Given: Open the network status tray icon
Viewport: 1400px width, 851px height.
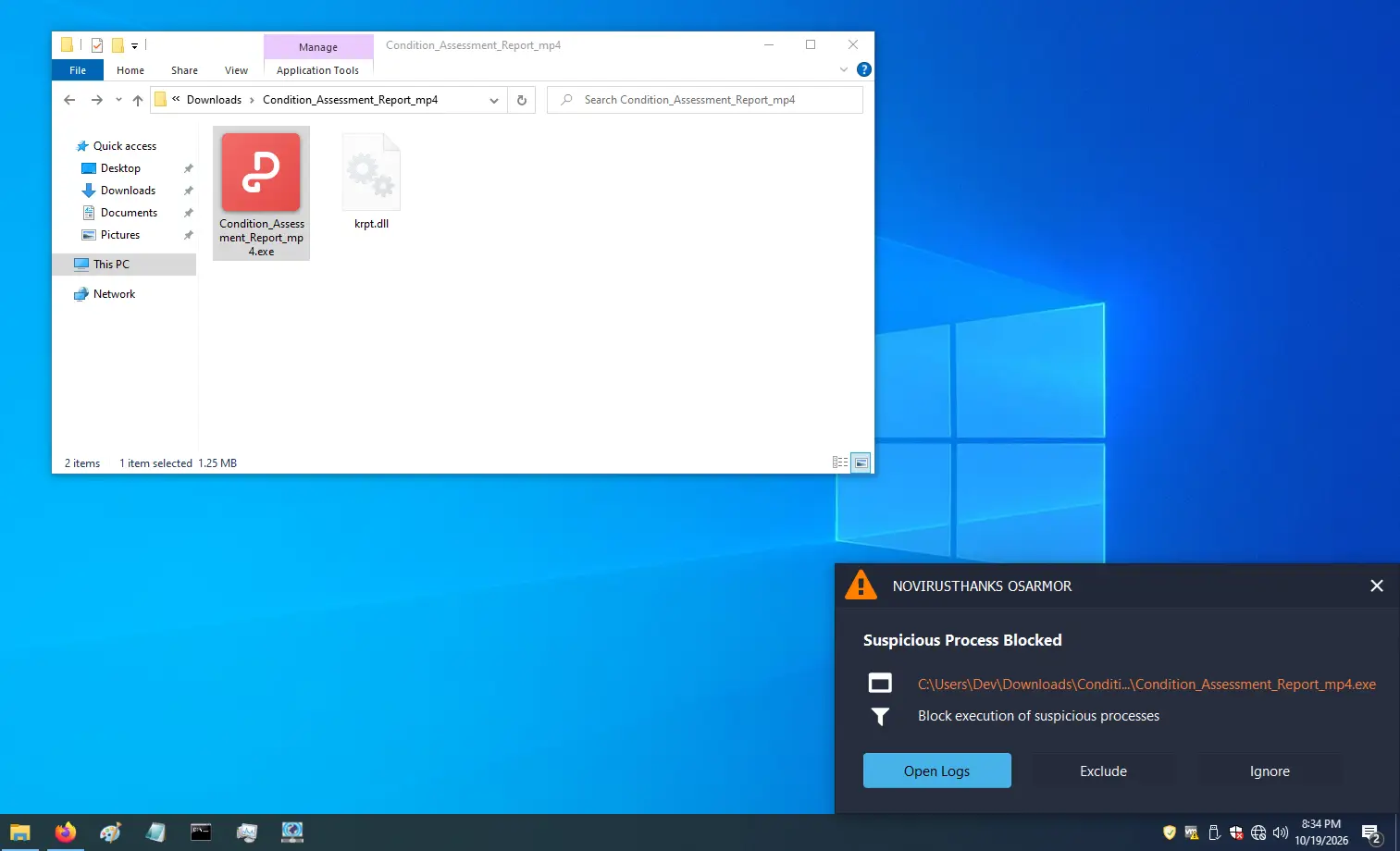Looking at the screenshot, I should pyautogui.click(x=1258, y=832).
